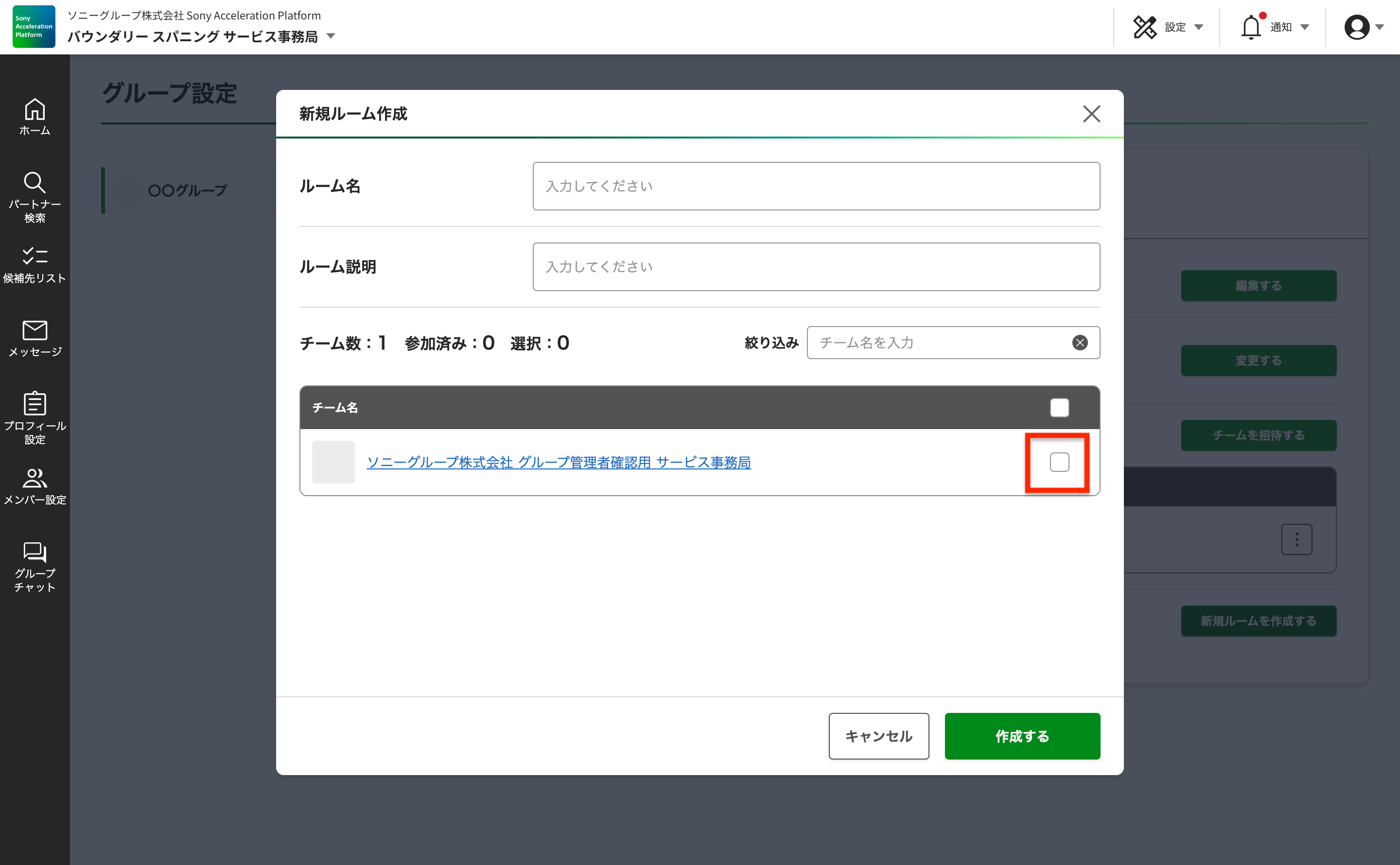Click the キャンセル button
Image resolution: width=1400 pixels, height=865 pixels.
878,736
